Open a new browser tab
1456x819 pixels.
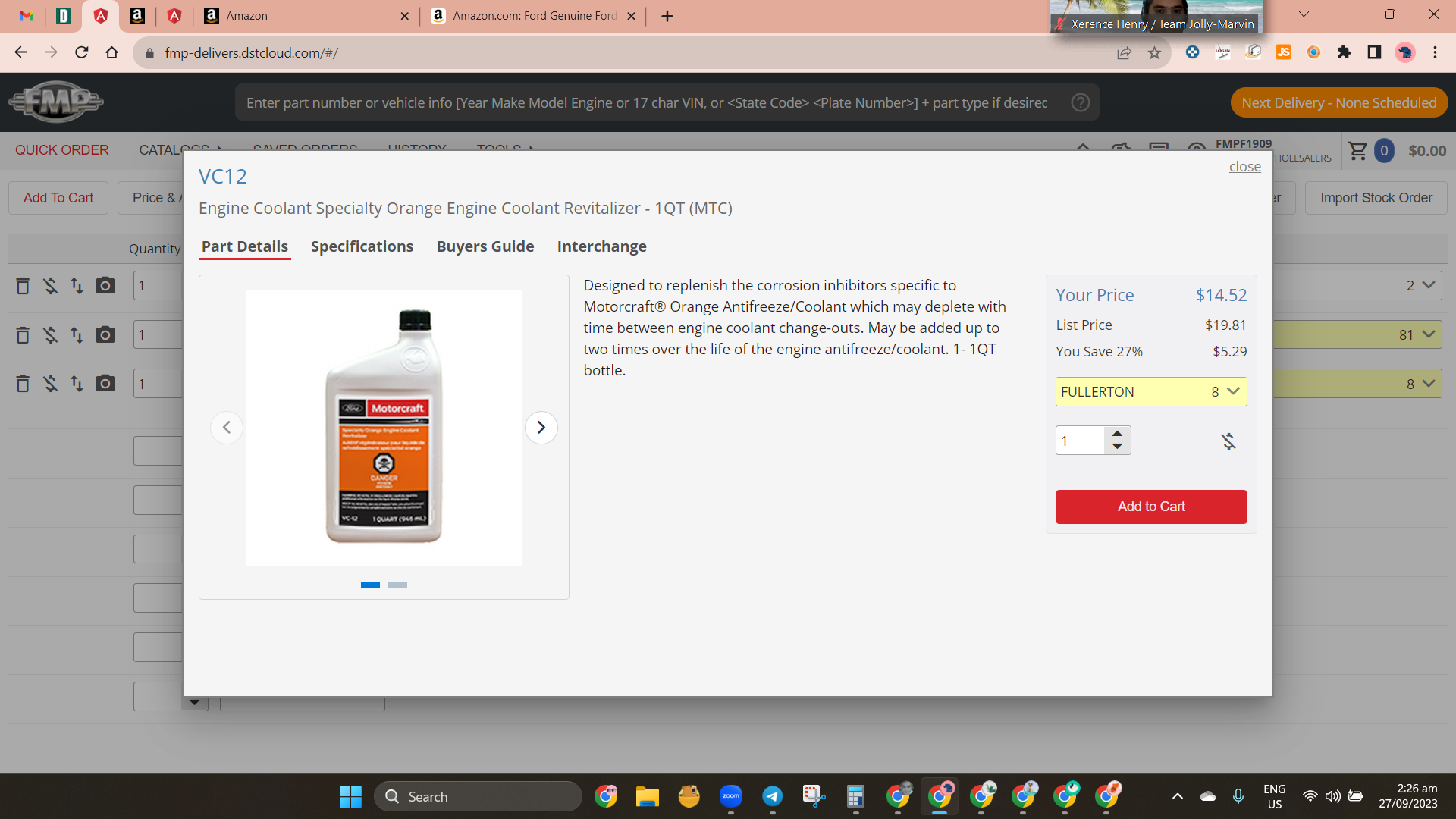pos(667,16)
